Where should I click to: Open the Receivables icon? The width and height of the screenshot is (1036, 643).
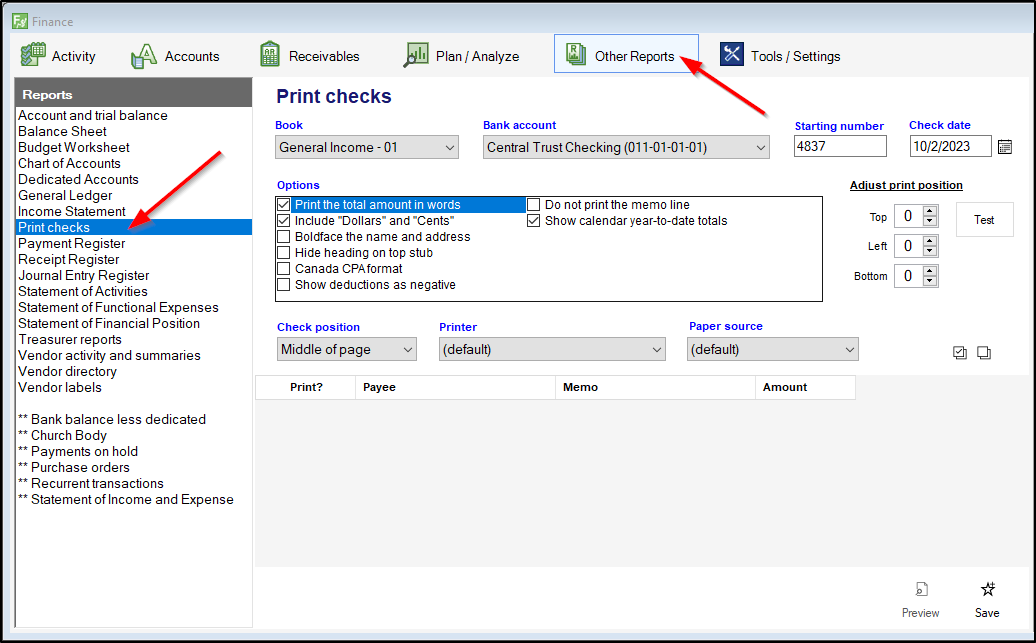pos(270,55)
